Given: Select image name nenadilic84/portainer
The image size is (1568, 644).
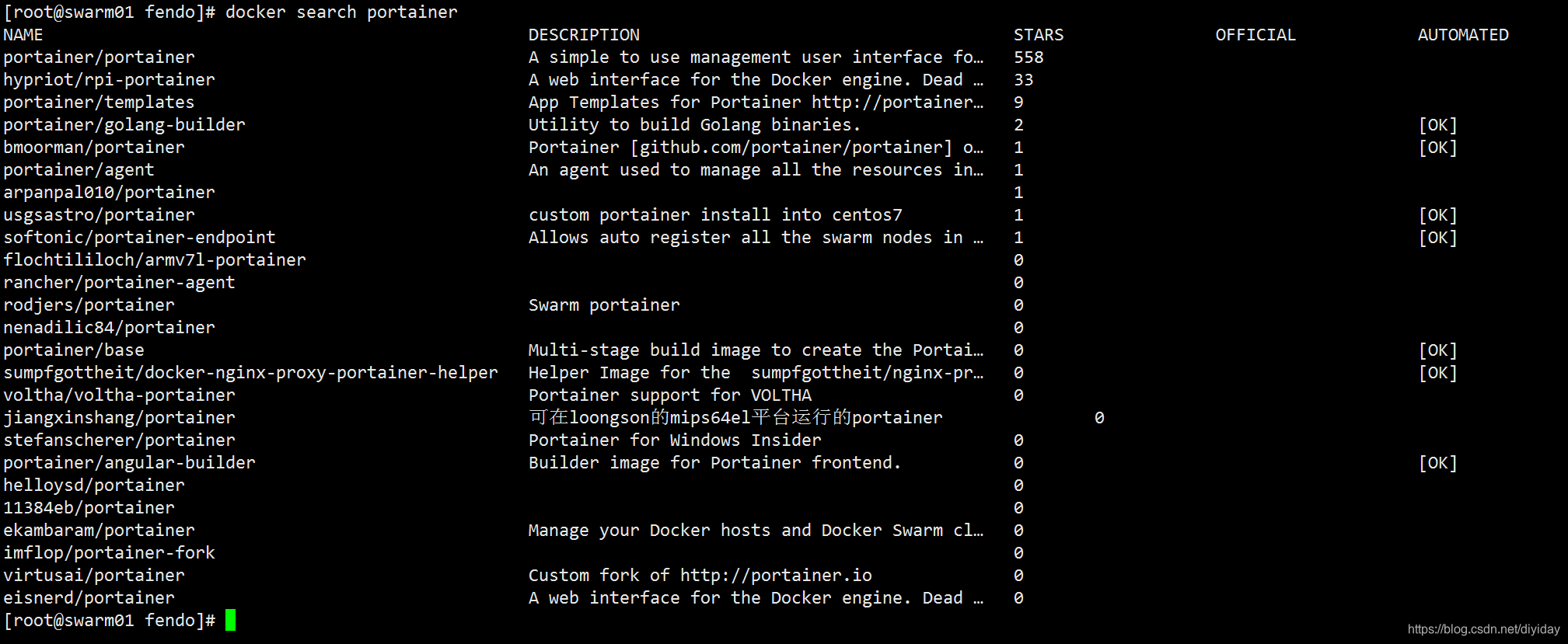Looking at the screenshot, I should point(109,328).
